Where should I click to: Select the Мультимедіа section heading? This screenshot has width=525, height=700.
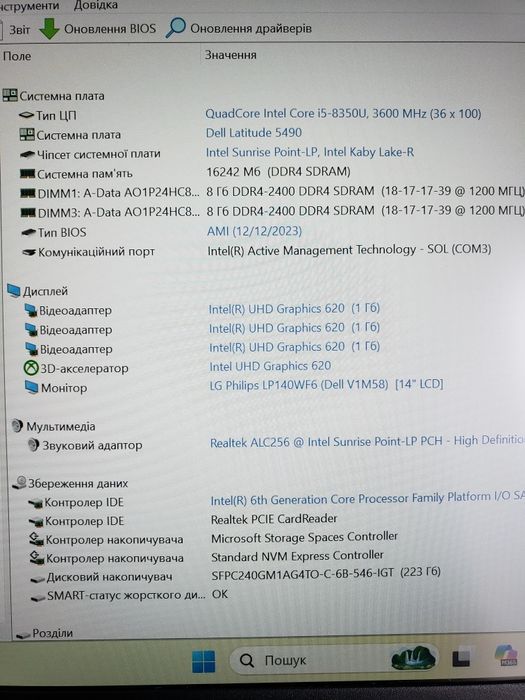(x=61, y=427)
